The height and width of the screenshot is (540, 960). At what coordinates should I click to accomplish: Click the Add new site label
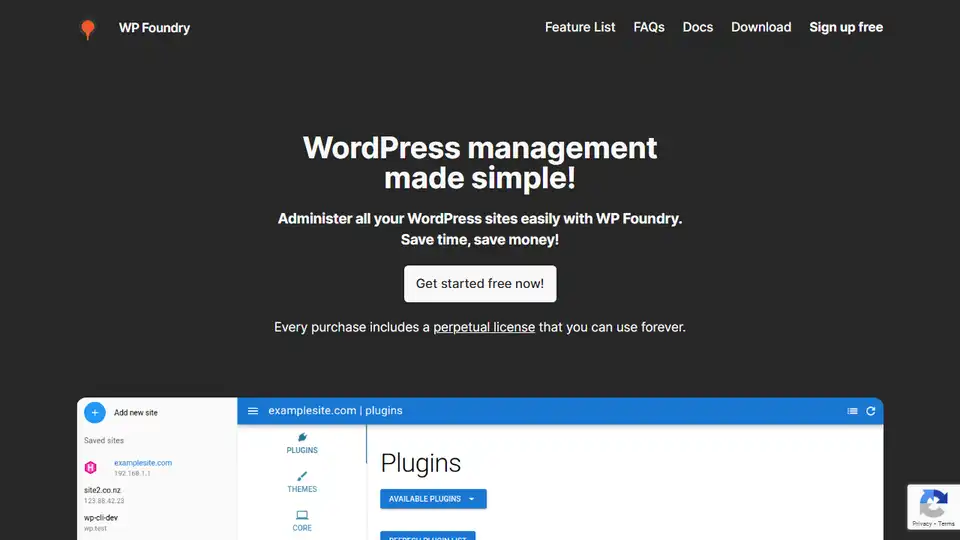136,413
